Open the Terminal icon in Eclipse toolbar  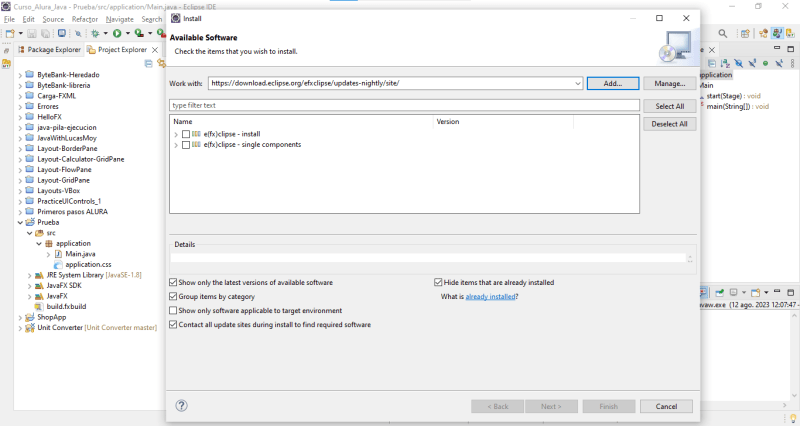[x=62, y=33]
